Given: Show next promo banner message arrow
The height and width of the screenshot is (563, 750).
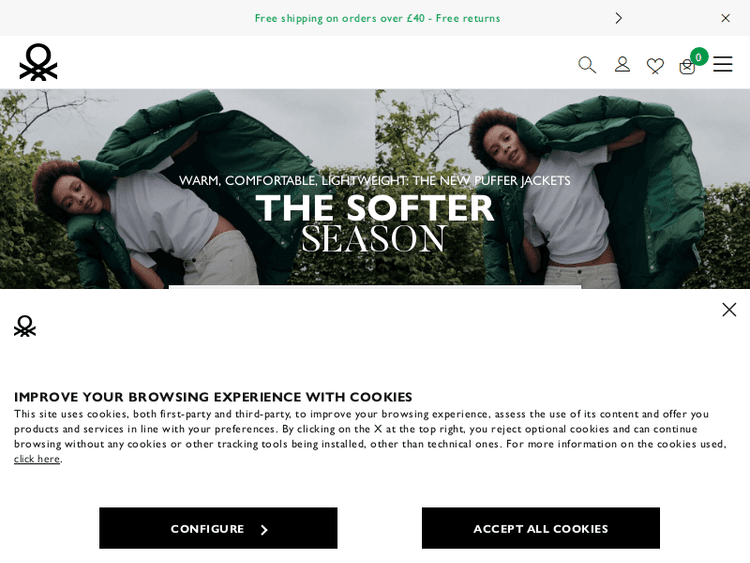Looking at the screenshot, I should pyautogui.click(x=618, y=18).
